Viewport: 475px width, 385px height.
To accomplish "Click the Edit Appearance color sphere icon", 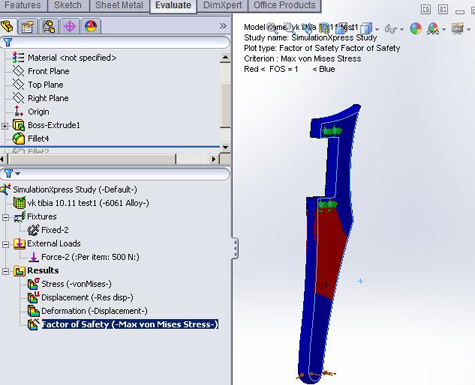I will coord(415,29).
